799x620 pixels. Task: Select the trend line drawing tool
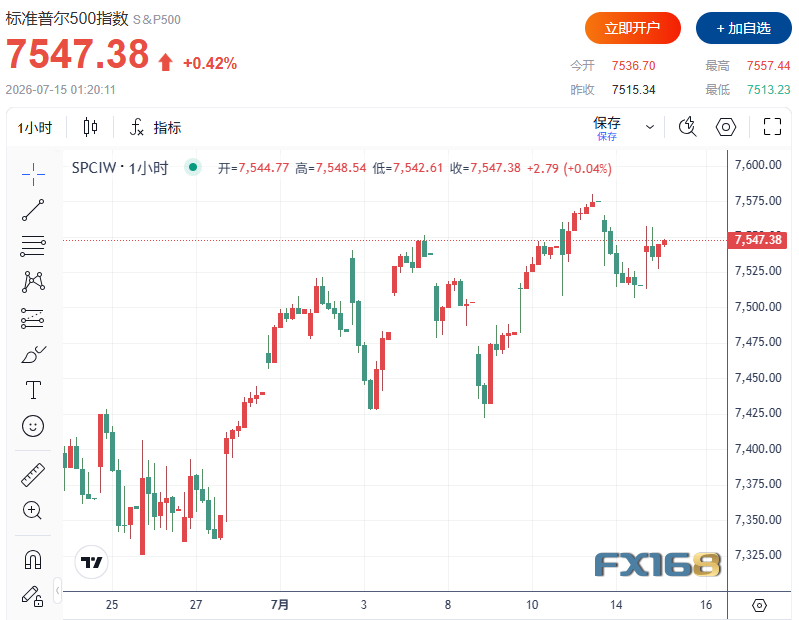coord(33,210)
